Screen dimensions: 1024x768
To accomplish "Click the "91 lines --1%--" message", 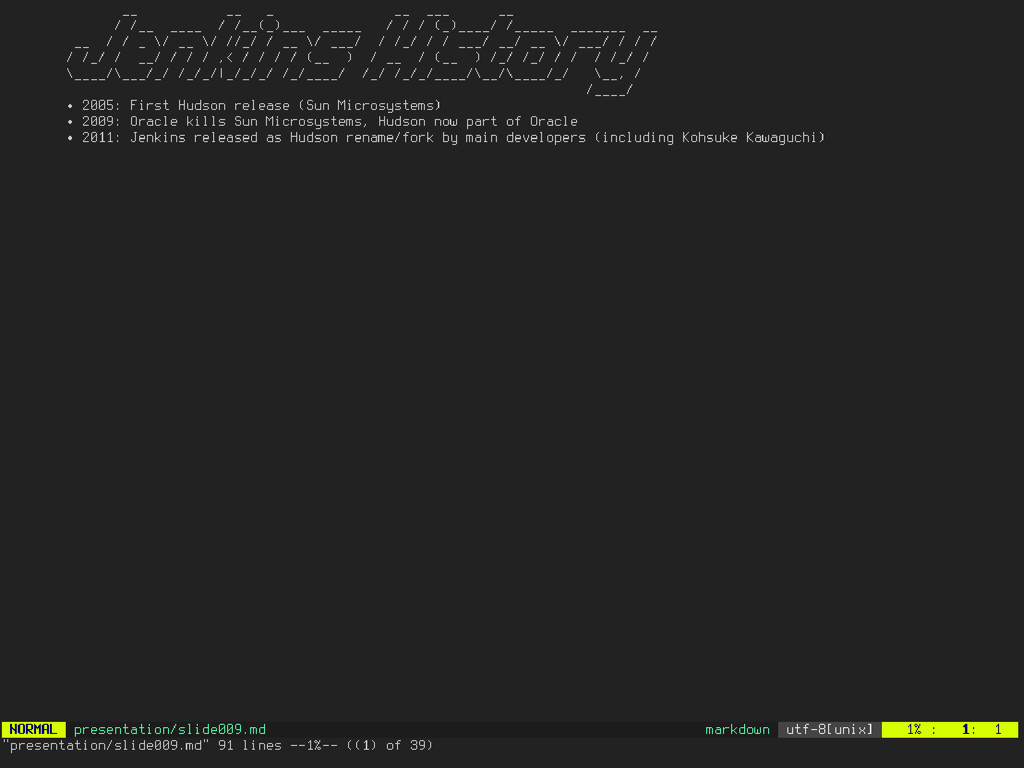I will pos(278,745).
